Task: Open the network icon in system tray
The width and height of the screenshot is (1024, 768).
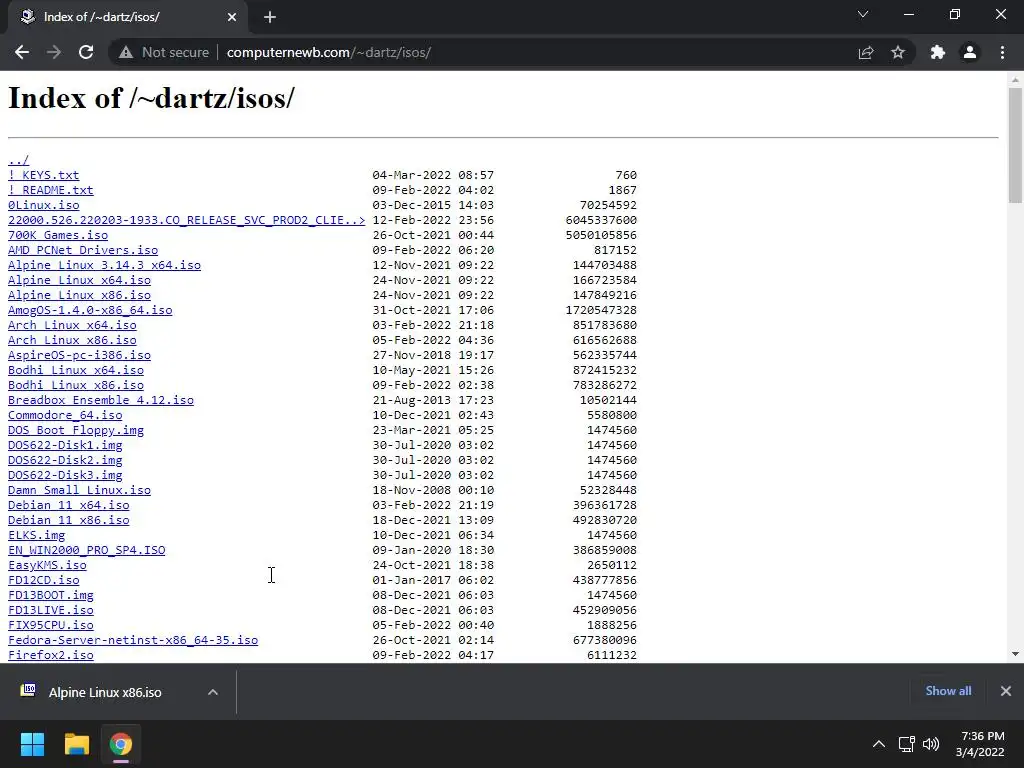Action: [906, 744]
